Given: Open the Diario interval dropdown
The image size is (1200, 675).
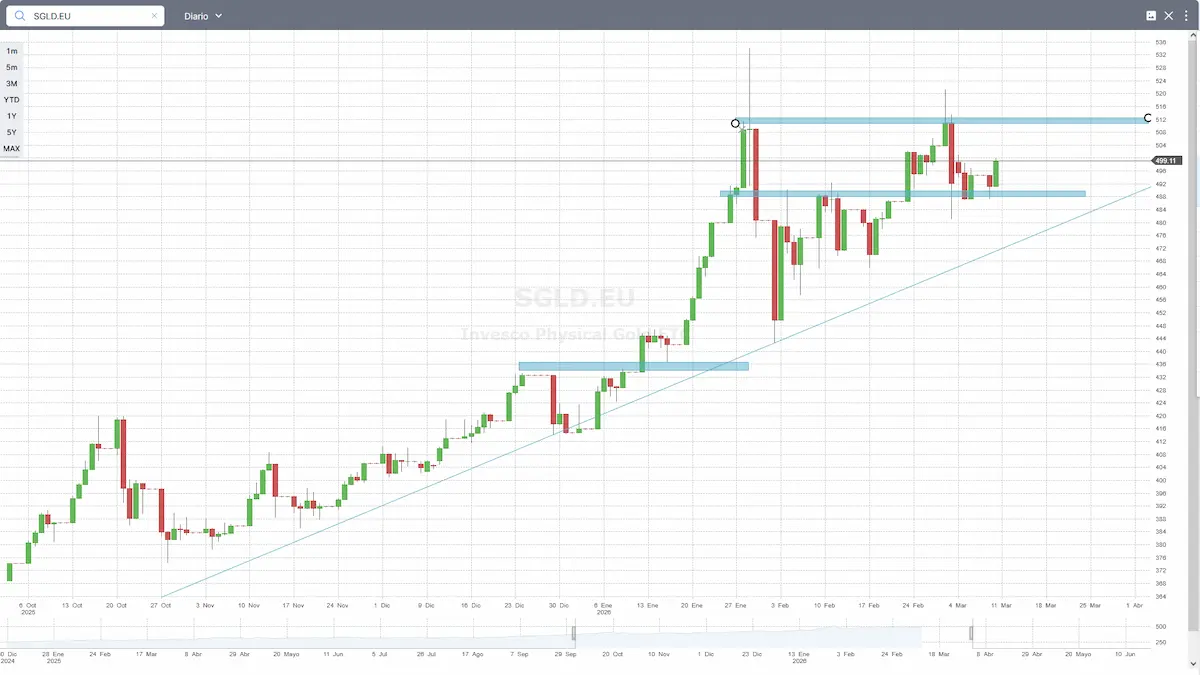Looking at the screenshot, I should (x=203, y=16).
